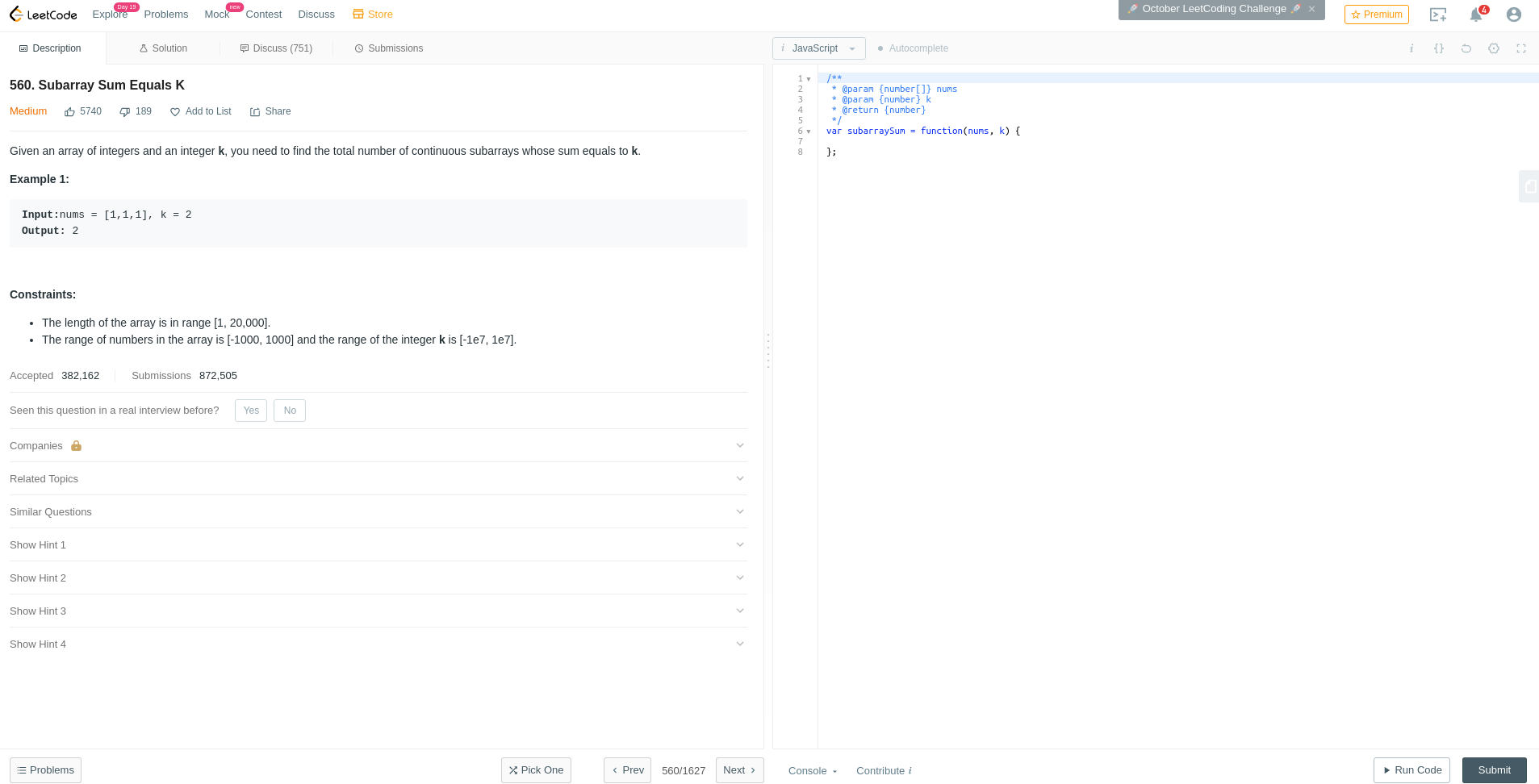Expand Show Hint 1
This screenshot has width=1539, height=784.
378,545
